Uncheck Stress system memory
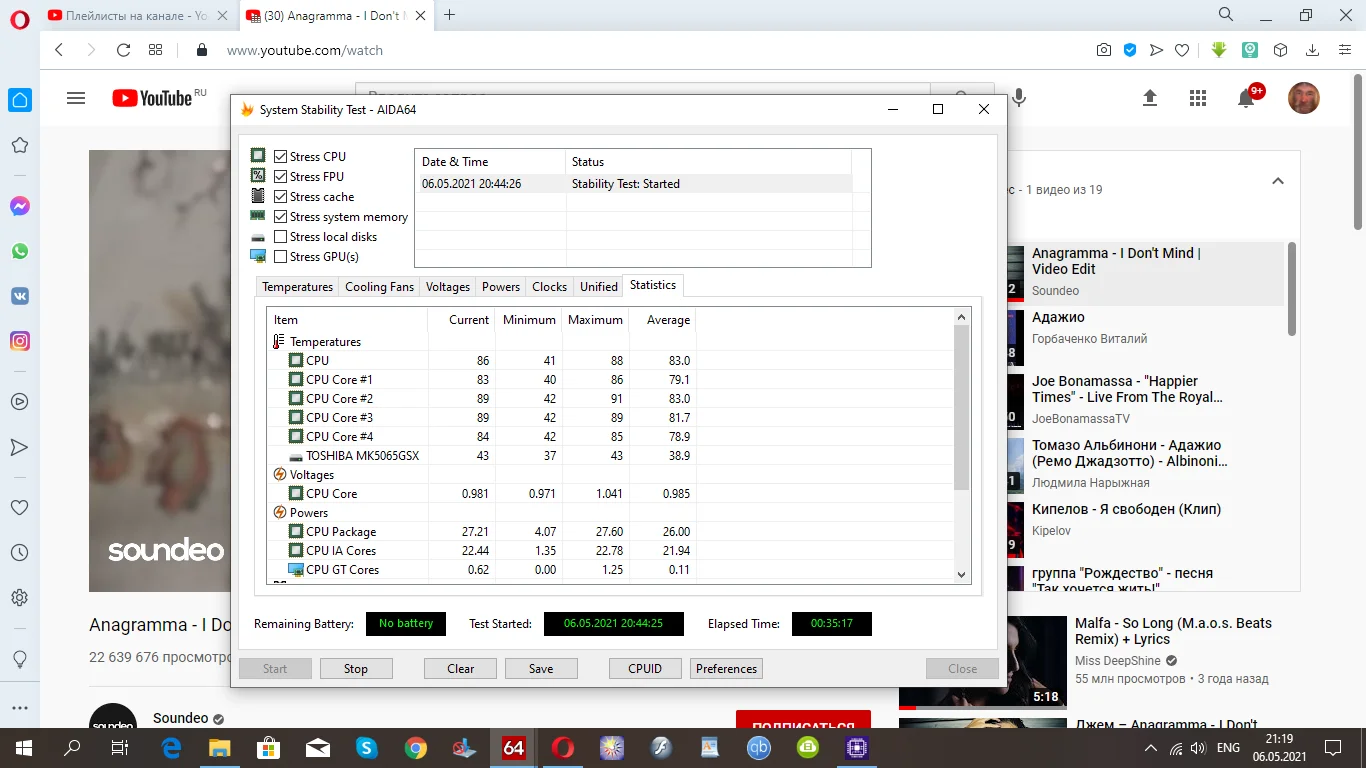Image resolution: width=1366 pixels, height=768 pixels. tap(281, 217)
